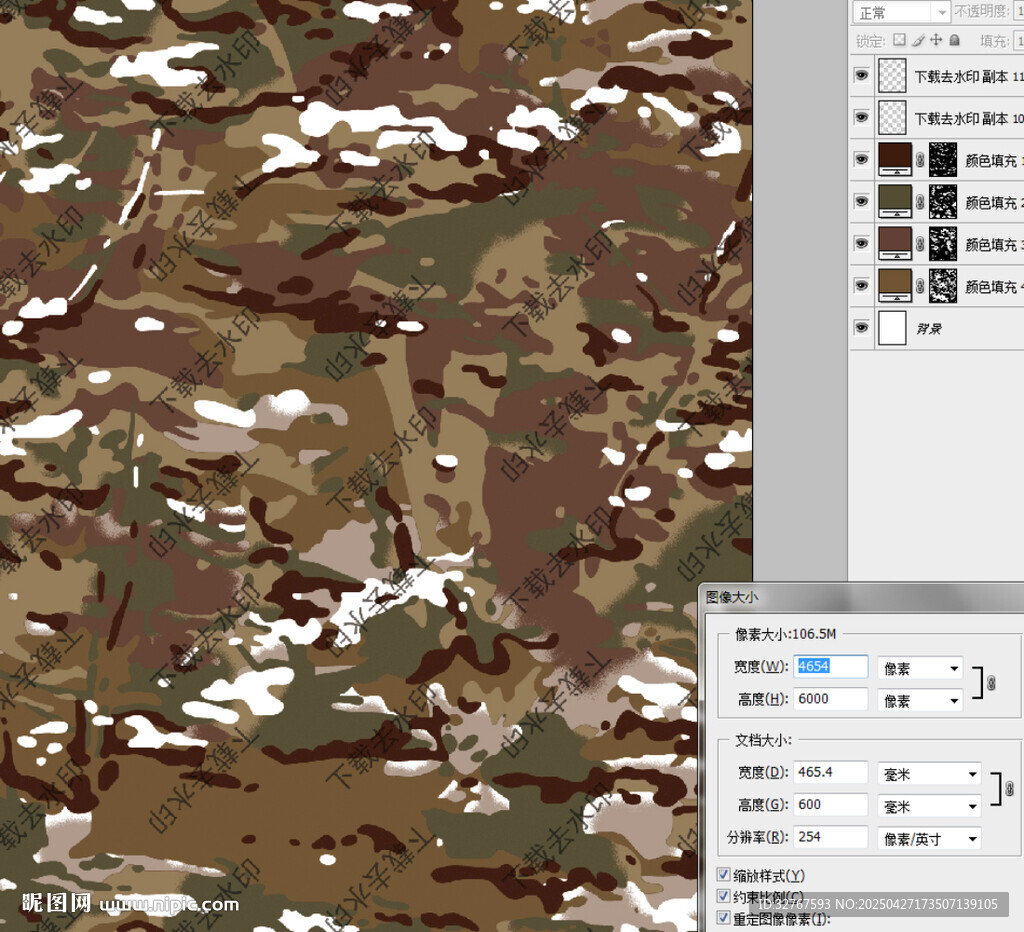
Task: Open resolution unit 像素/英寸 dropdown
Action: click(x=928, y=838)
